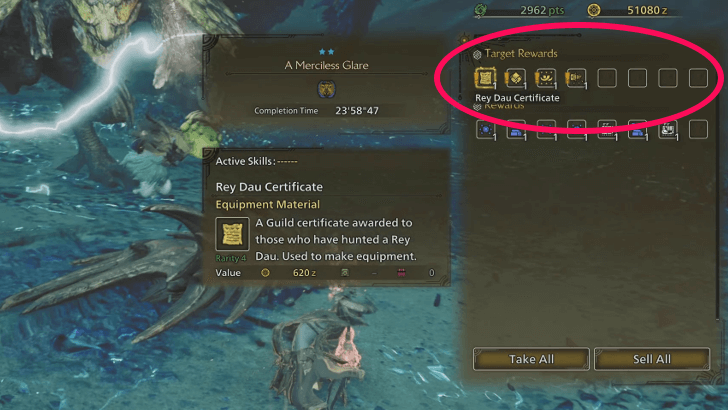Screen dimensions: 728x410
Task: Select the sixth item in Rewards row
Action: 637,130
